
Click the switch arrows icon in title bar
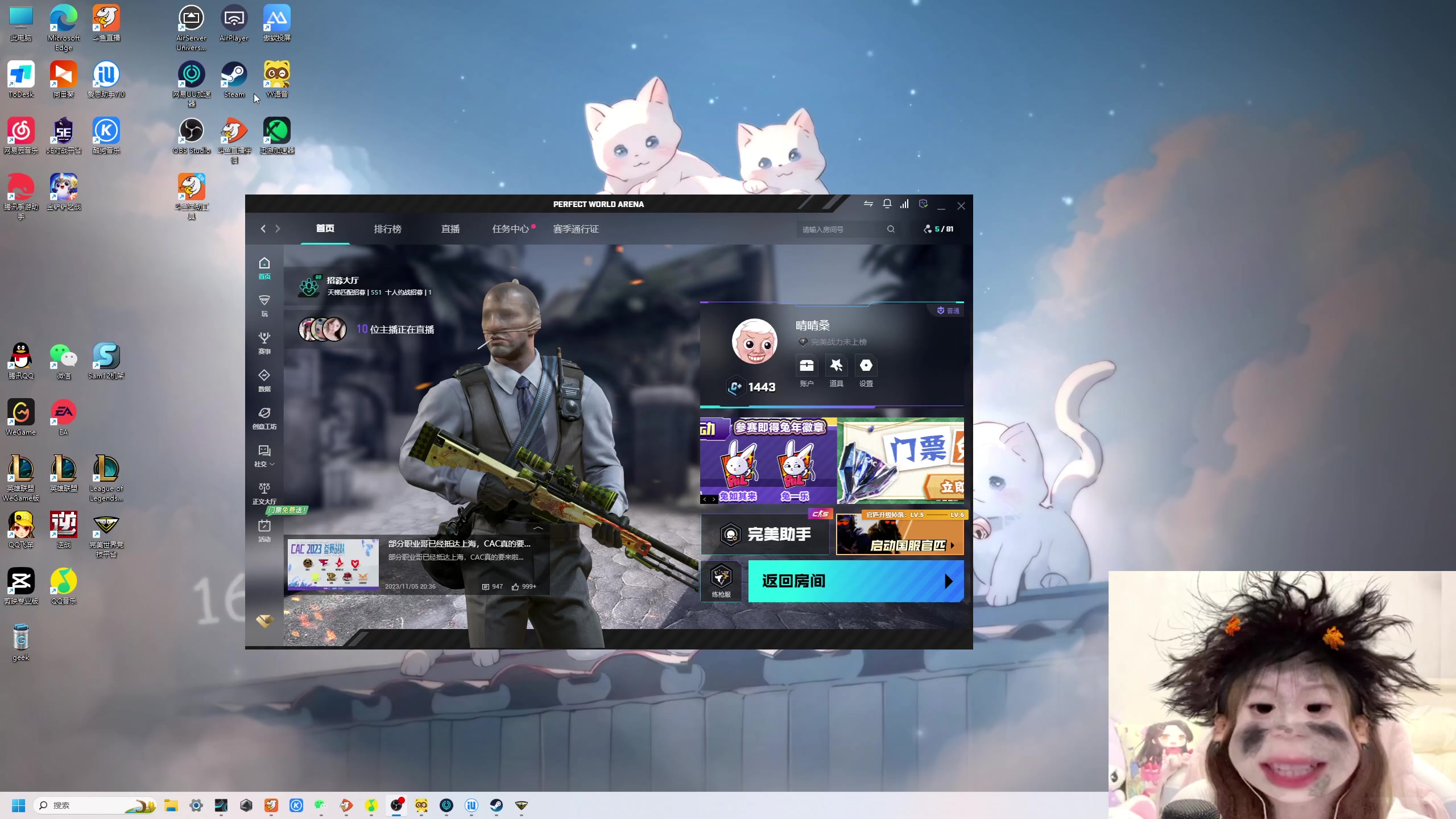[x=868, y=204]
